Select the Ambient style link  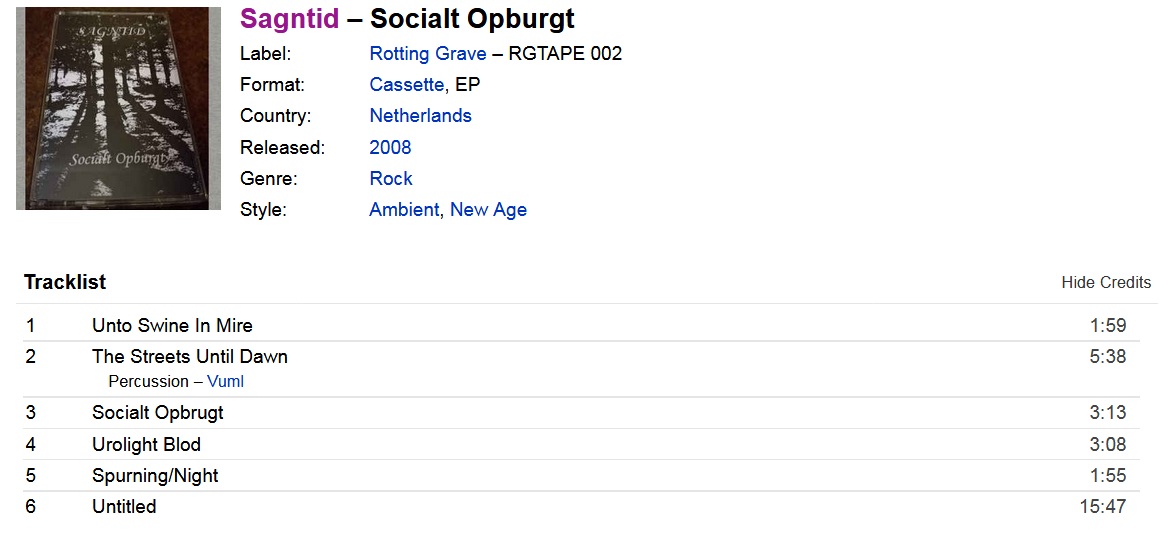404,210
